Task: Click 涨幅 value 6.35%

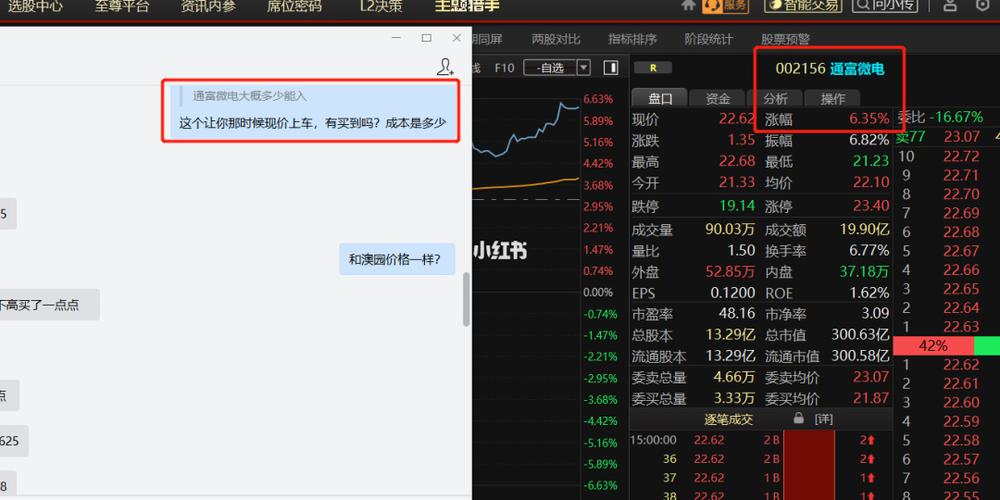Action: click(x=869, y=119)
